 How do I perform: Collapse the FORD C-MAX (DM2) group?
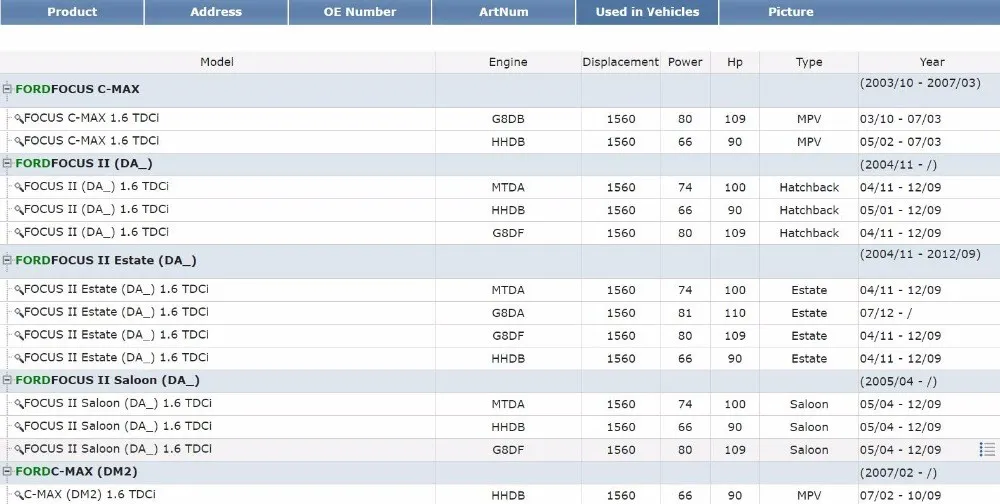tap(7, 471)
